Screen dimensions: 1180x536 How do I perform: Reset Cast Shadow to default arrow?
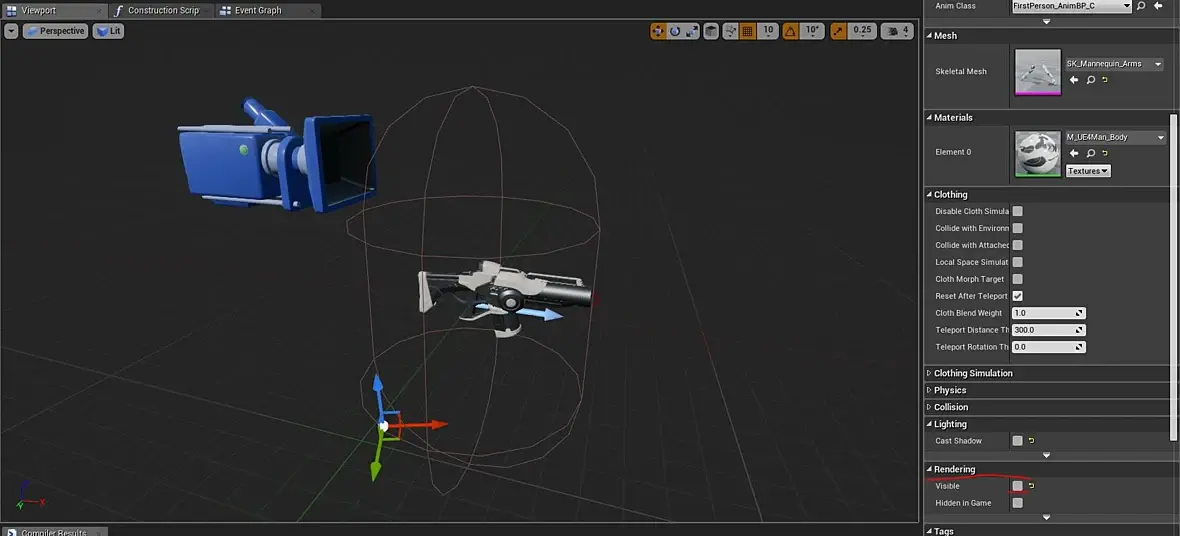click(x=1031, y=441)
